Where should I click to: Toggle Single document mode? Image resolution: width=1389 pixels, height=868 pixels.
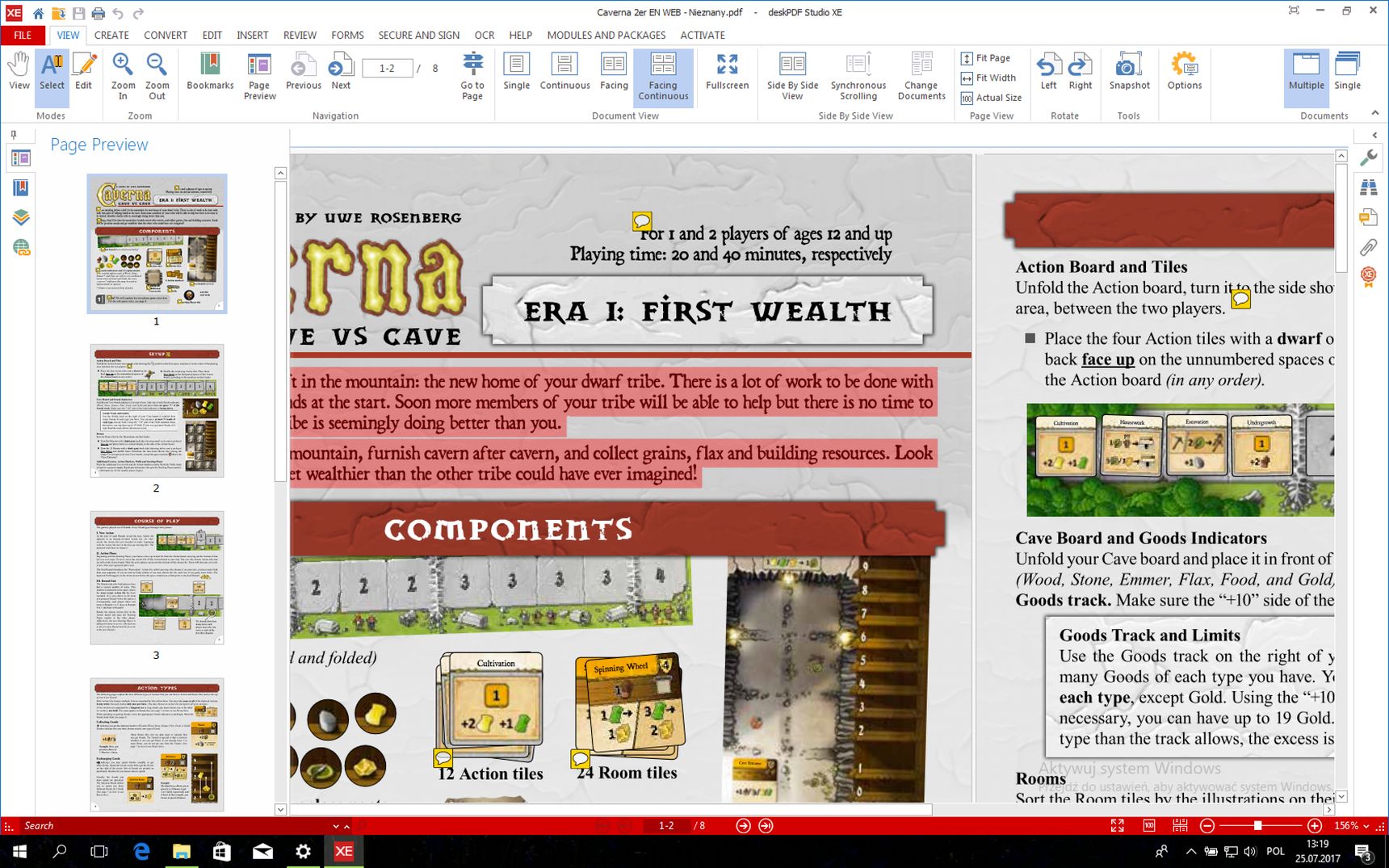coord(1347,71)
